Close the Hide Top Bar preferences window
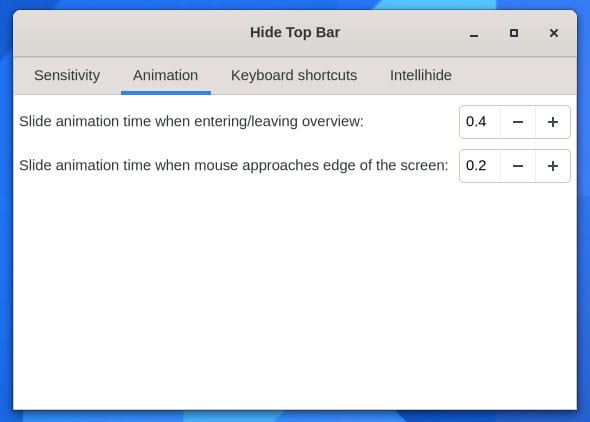Screen dimensions: 590x422 click(554, 33)
